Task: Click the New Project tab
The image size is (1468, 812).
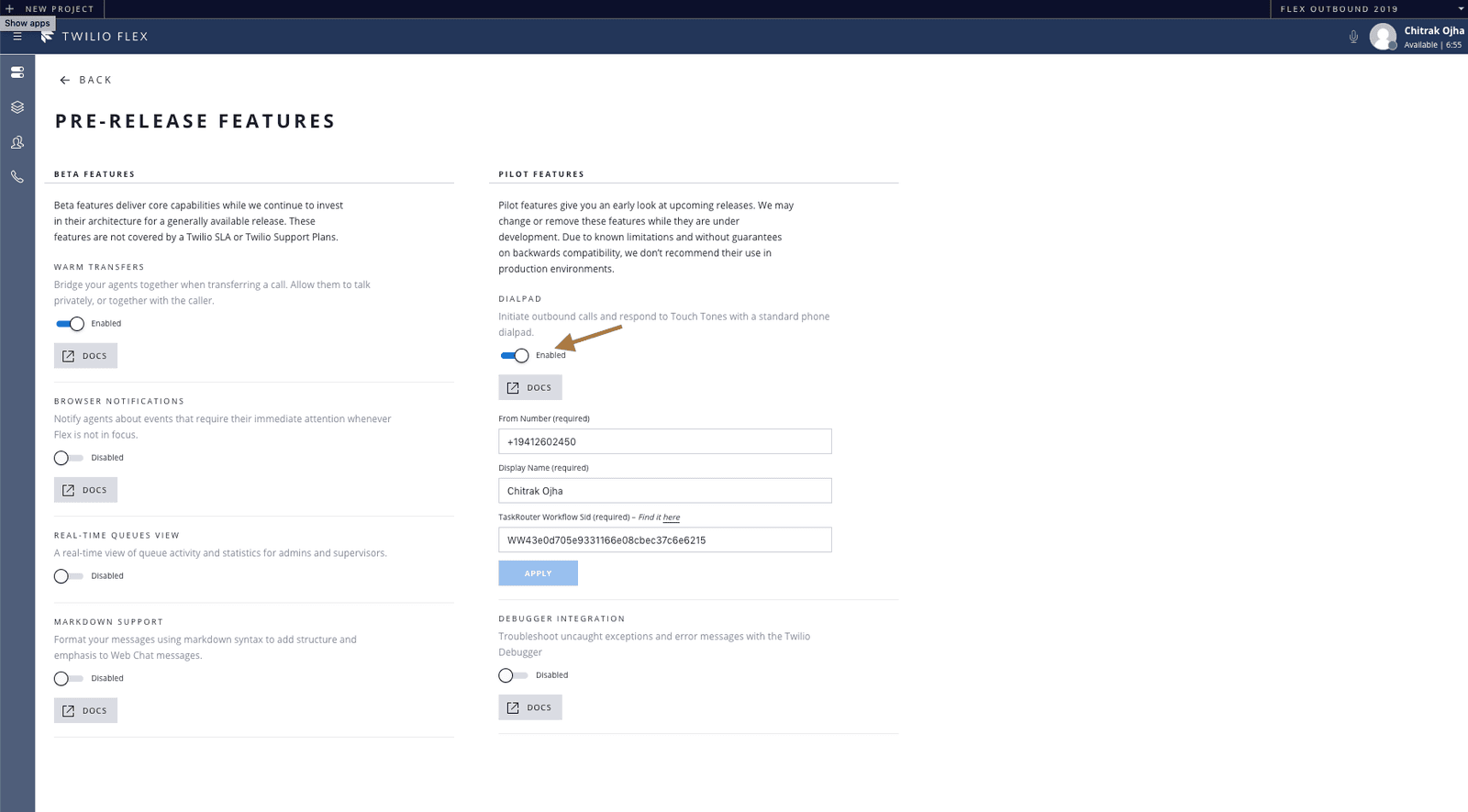Action: click(x=51, y=9)
